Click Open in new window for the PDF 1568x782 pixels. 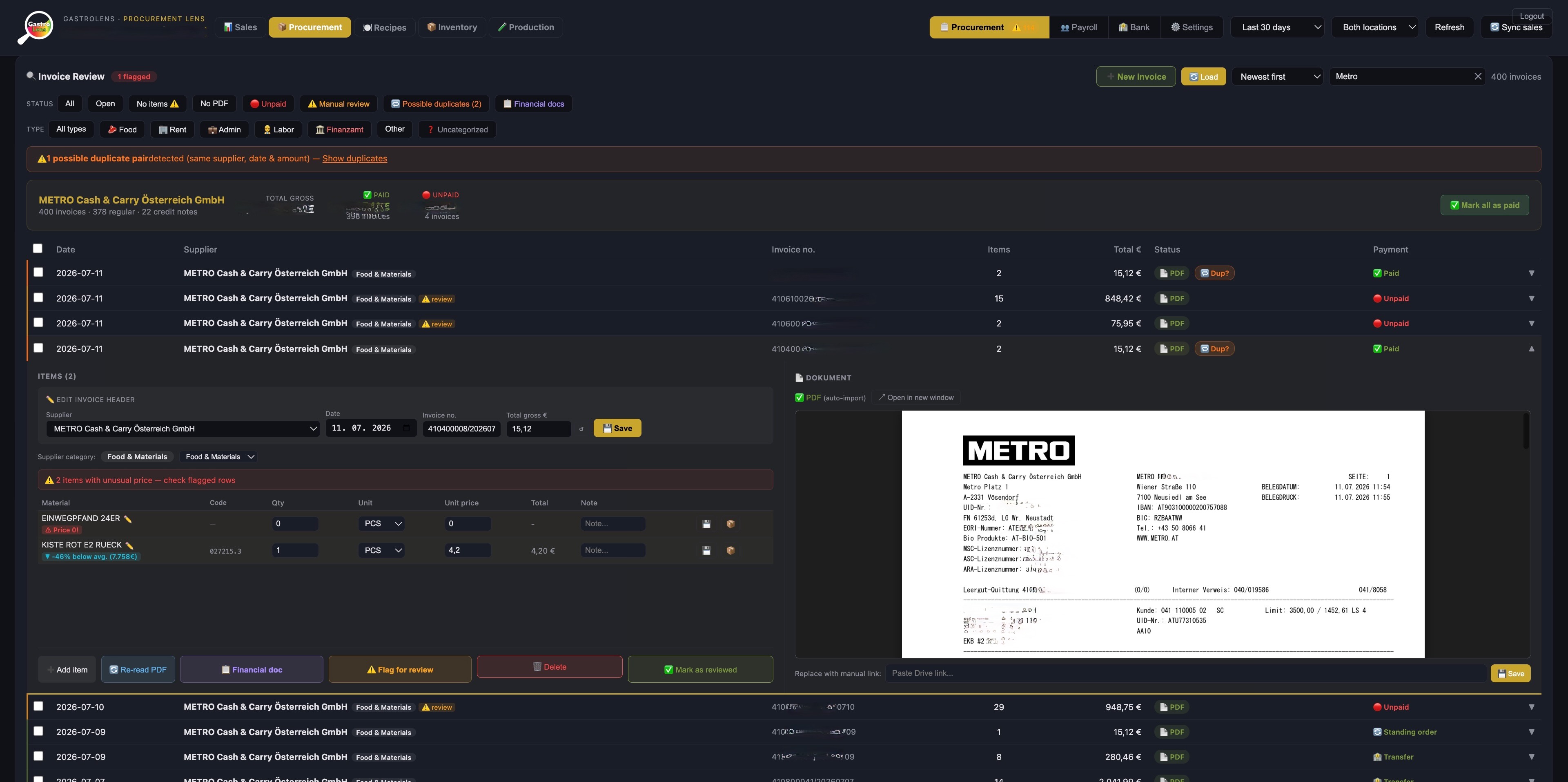915,398
